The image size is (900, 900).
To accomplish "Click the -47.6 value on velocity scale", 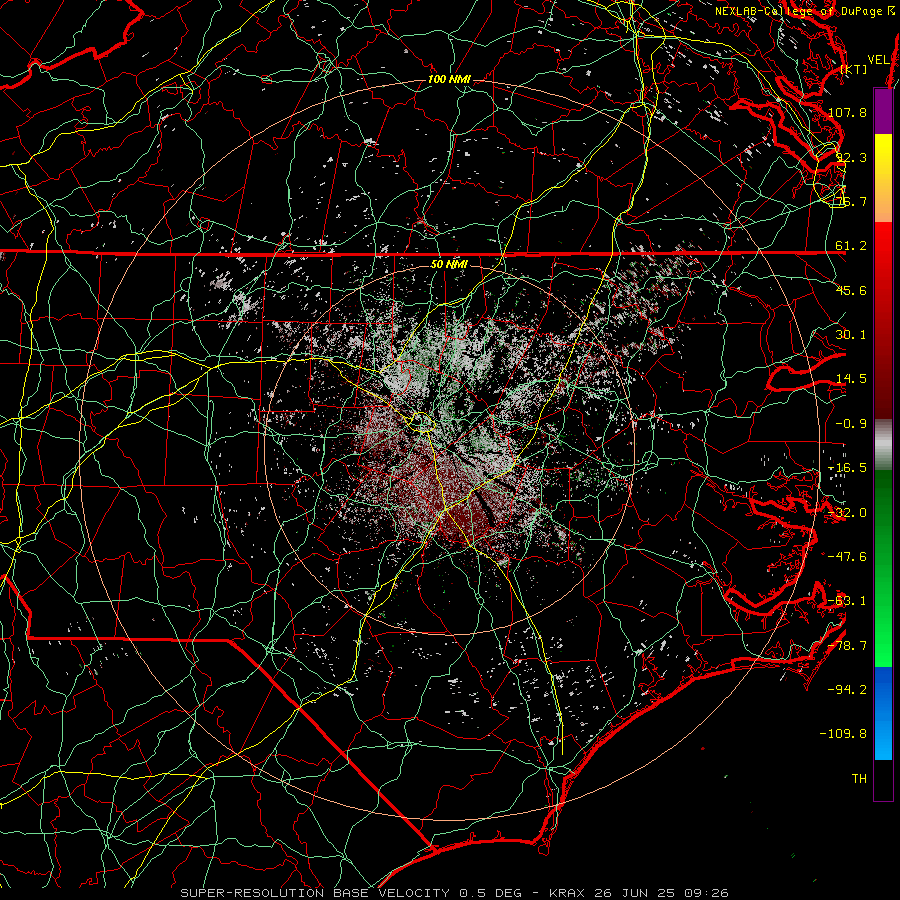I will (847, 557).
